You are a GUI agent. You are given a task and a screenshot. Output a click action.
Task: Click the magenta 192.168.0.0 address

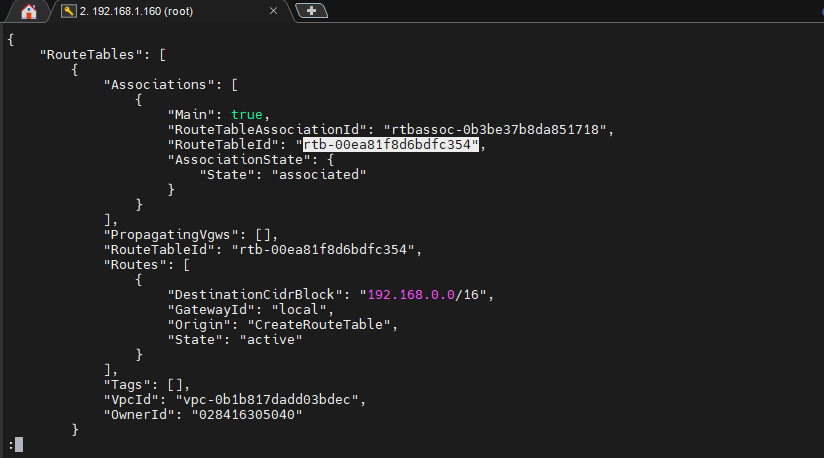[411, 295]
